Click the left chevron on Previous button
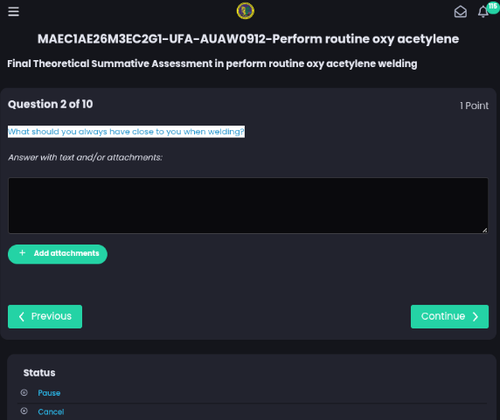The image size is (500, 420). 22,316
